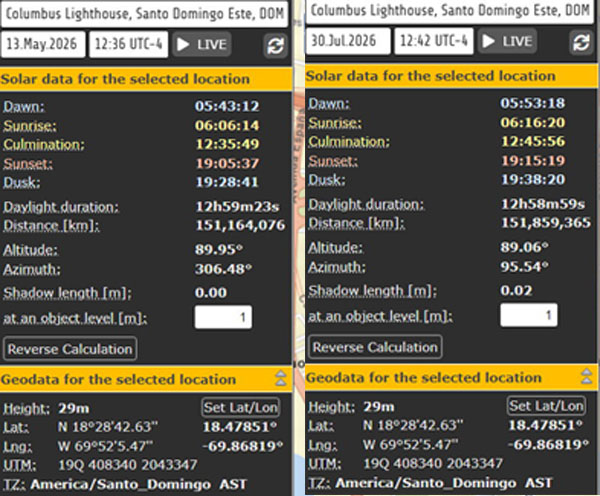Click time field 12:36 UTC-4
600x496 pixels.
(129, 44)
